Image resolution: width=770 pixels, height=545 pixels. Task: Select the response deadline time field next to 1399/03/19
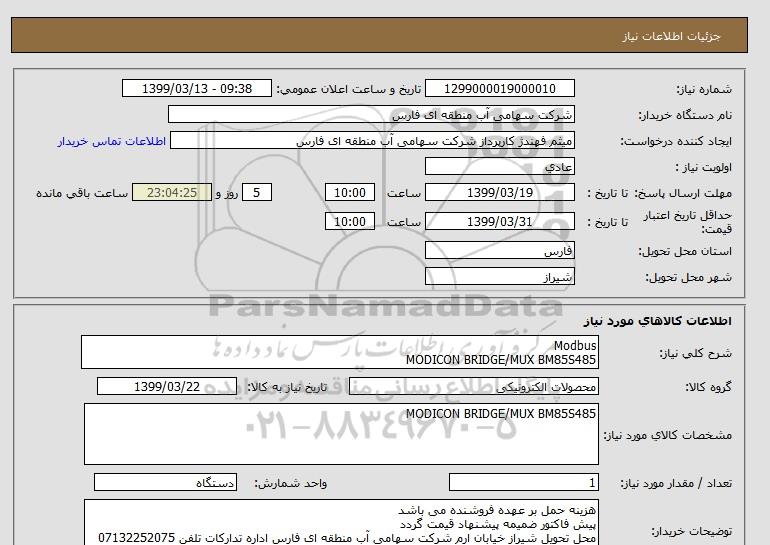click(350, 192)
